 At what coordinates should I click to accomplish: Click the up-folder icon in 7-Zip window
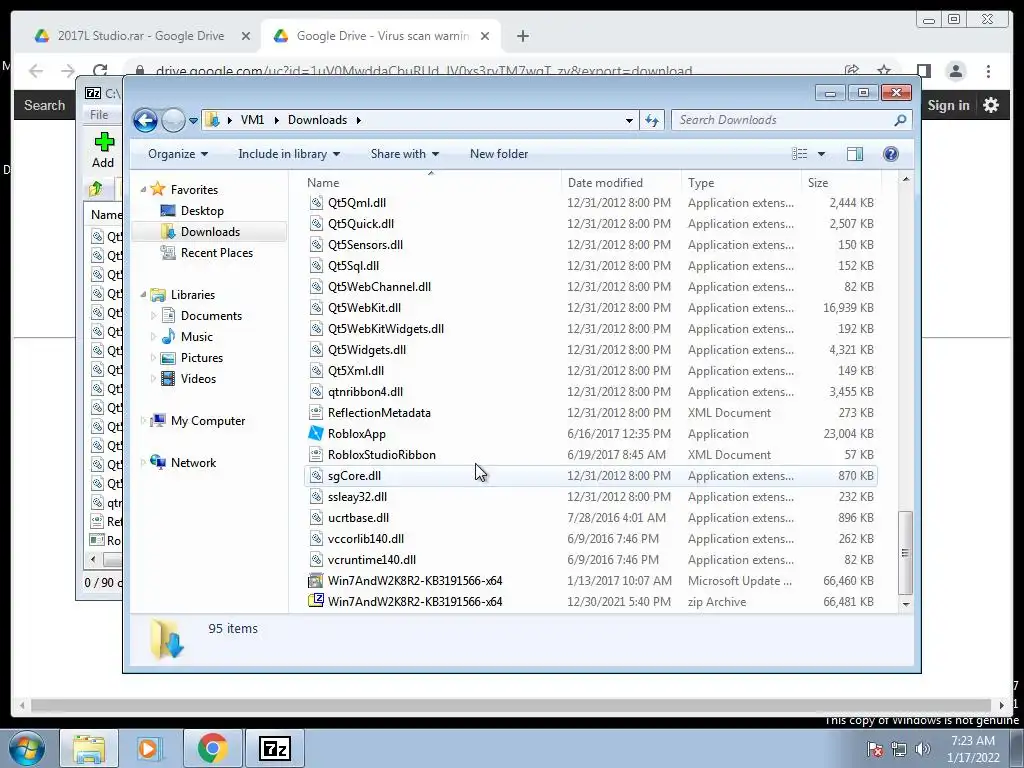coord(96,189)
